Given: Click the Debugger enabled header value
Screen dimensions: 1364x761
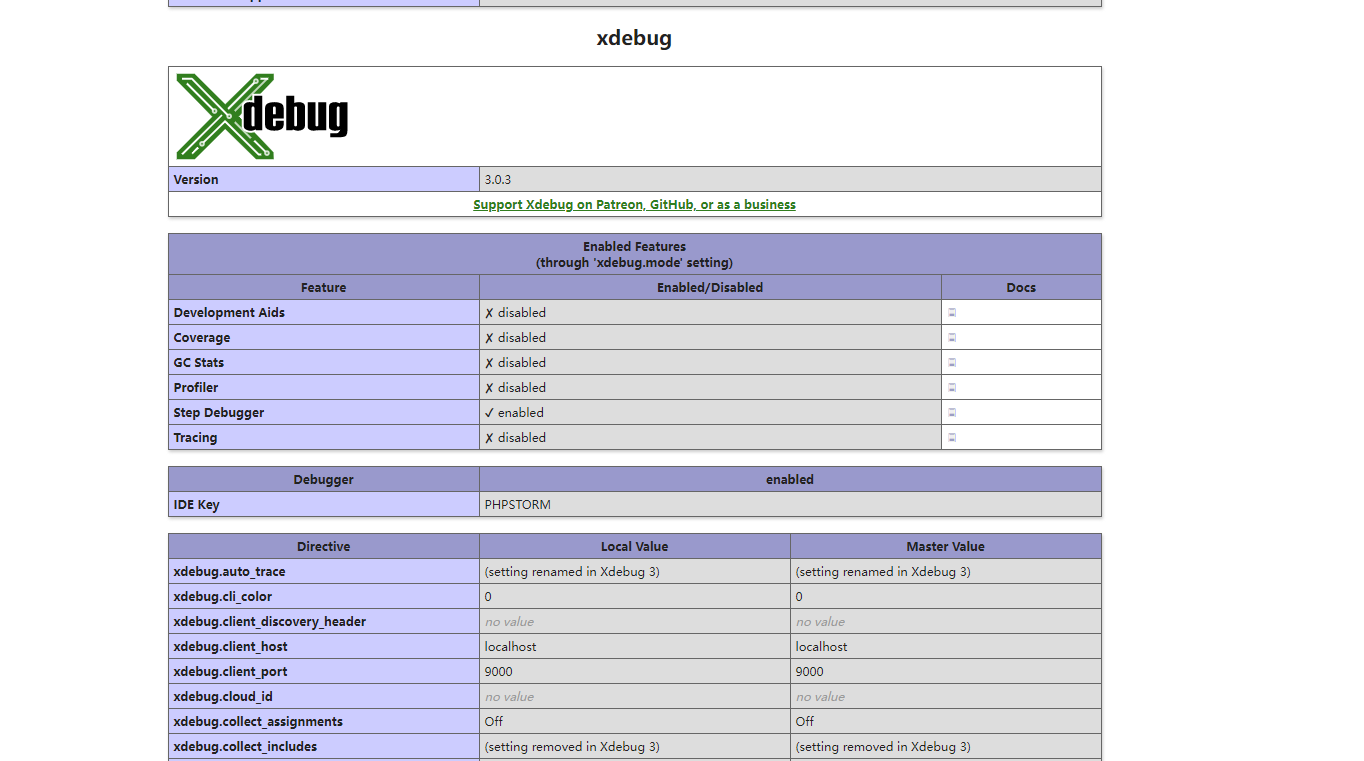Looking at the screenshot, I should point(790,480).
